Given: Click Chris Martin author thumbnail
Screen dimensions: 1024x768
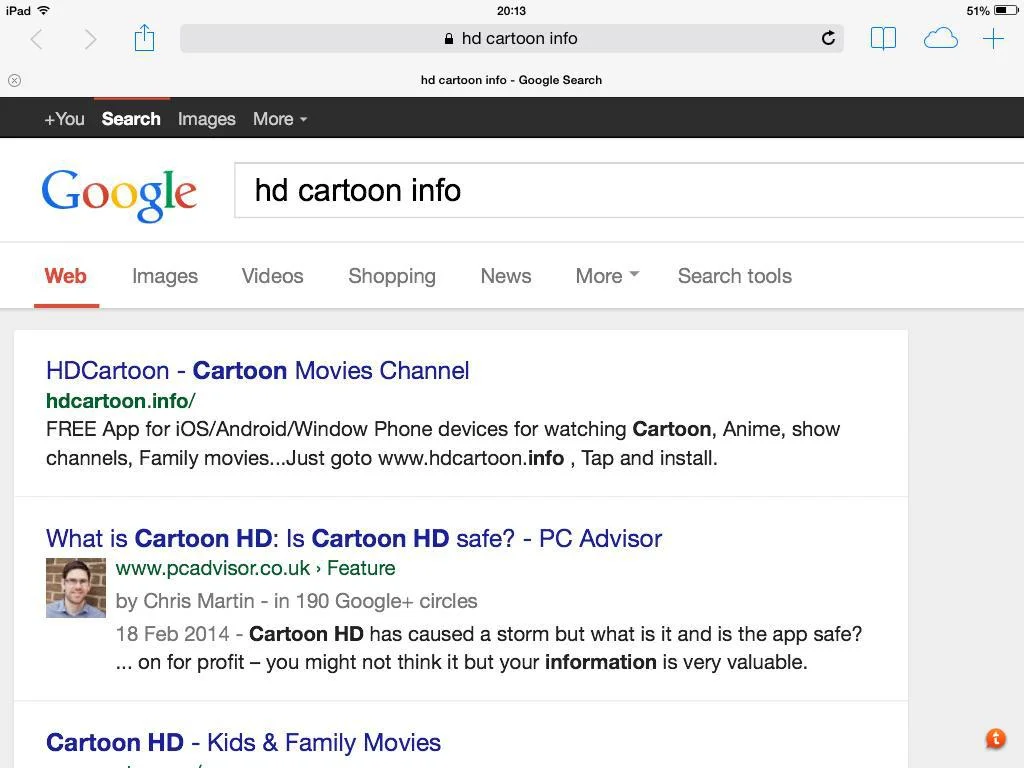Looking at the screenshot, I should point(76,588).
